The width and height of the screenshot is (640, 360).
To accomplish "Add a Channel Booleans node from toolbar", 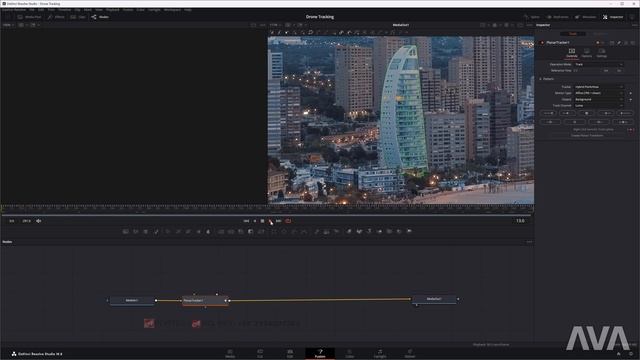I will 231,231.
